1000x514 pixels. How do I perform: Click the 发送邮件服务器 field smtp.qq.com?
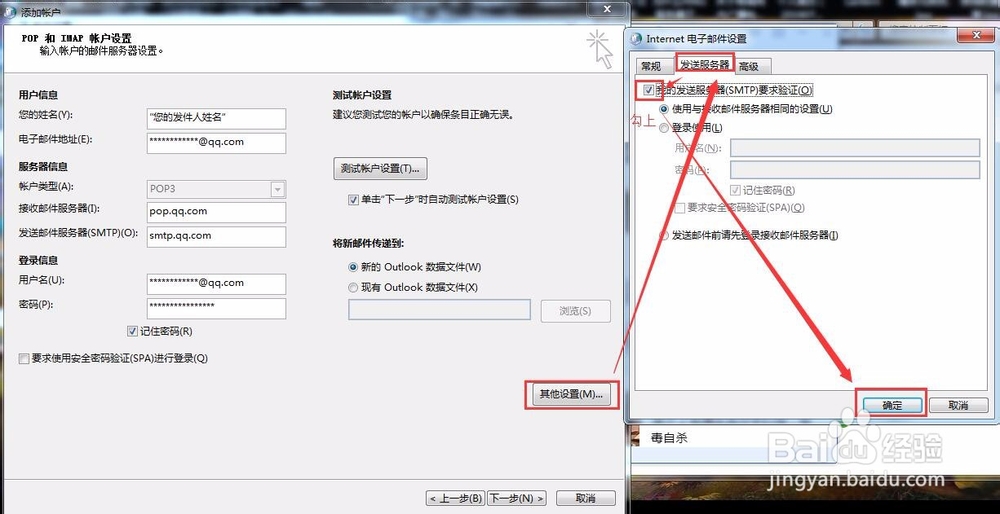[x=216, y=237]
